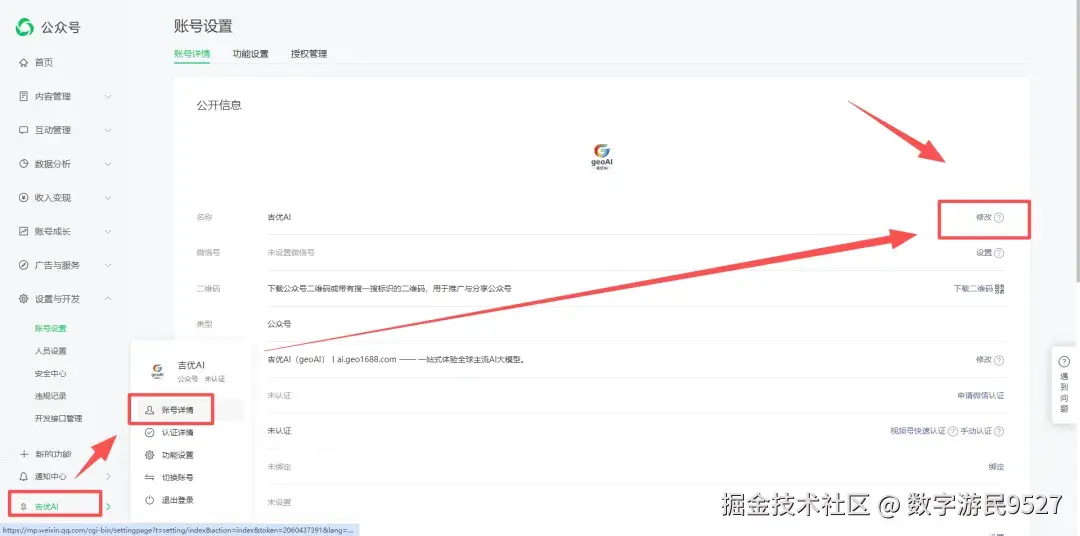Viewport: 1080px width, 536px height.
Task: Click the 数据分析 pie chart icon
Action: click(24, 164)
